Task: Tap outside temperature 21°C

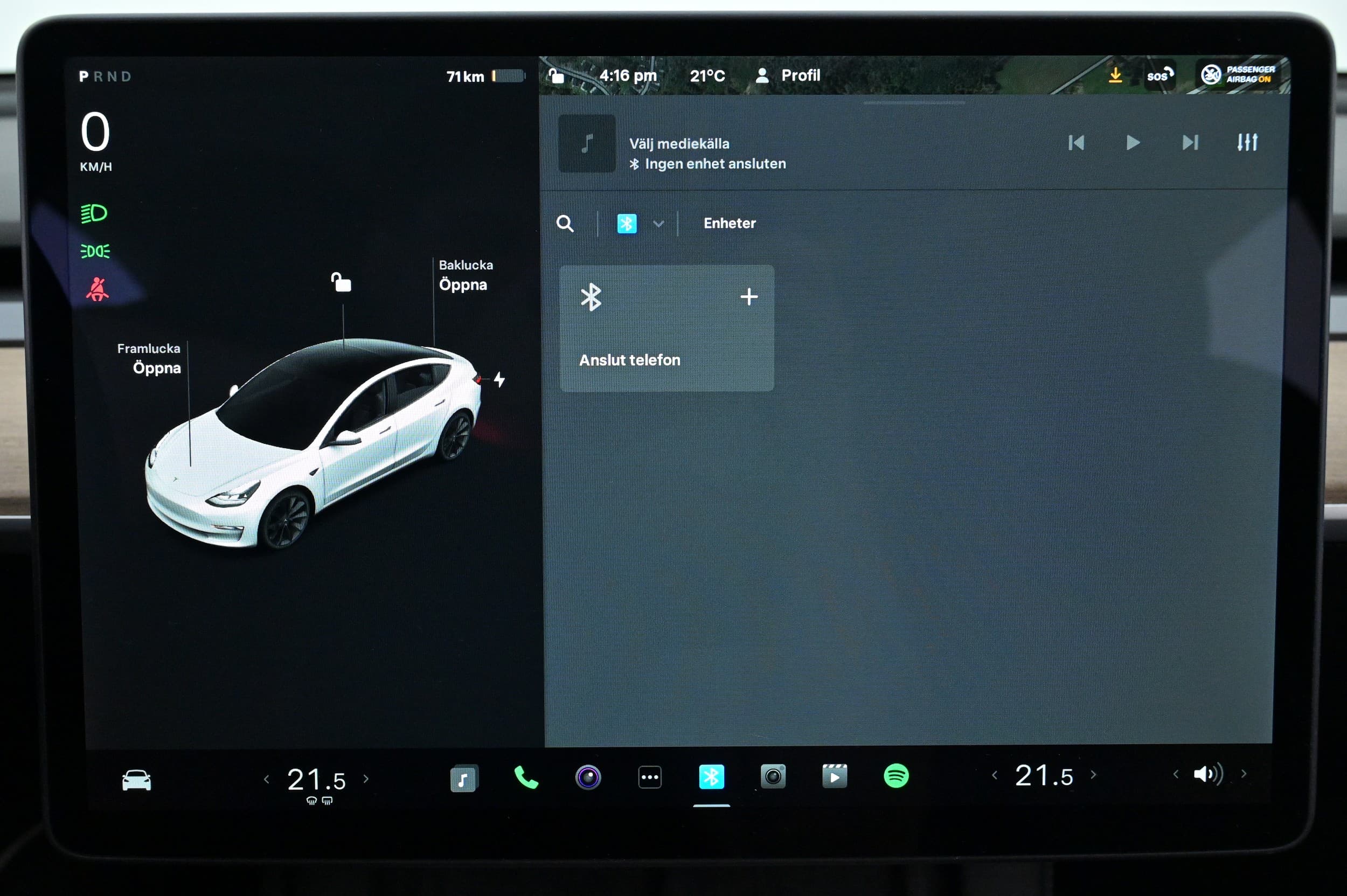Action: (707, 76)
